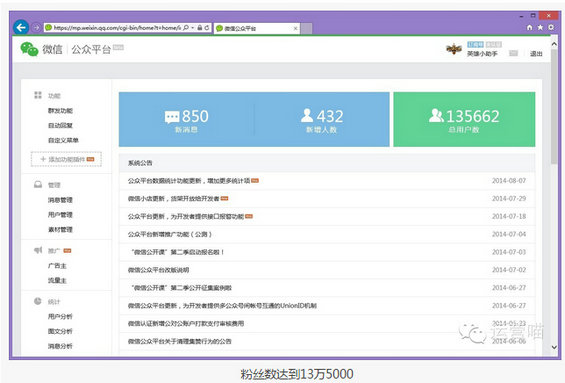
Task: Click the 135662 总用户数 count
Action: pyautogui.click(x=473, y=116)
